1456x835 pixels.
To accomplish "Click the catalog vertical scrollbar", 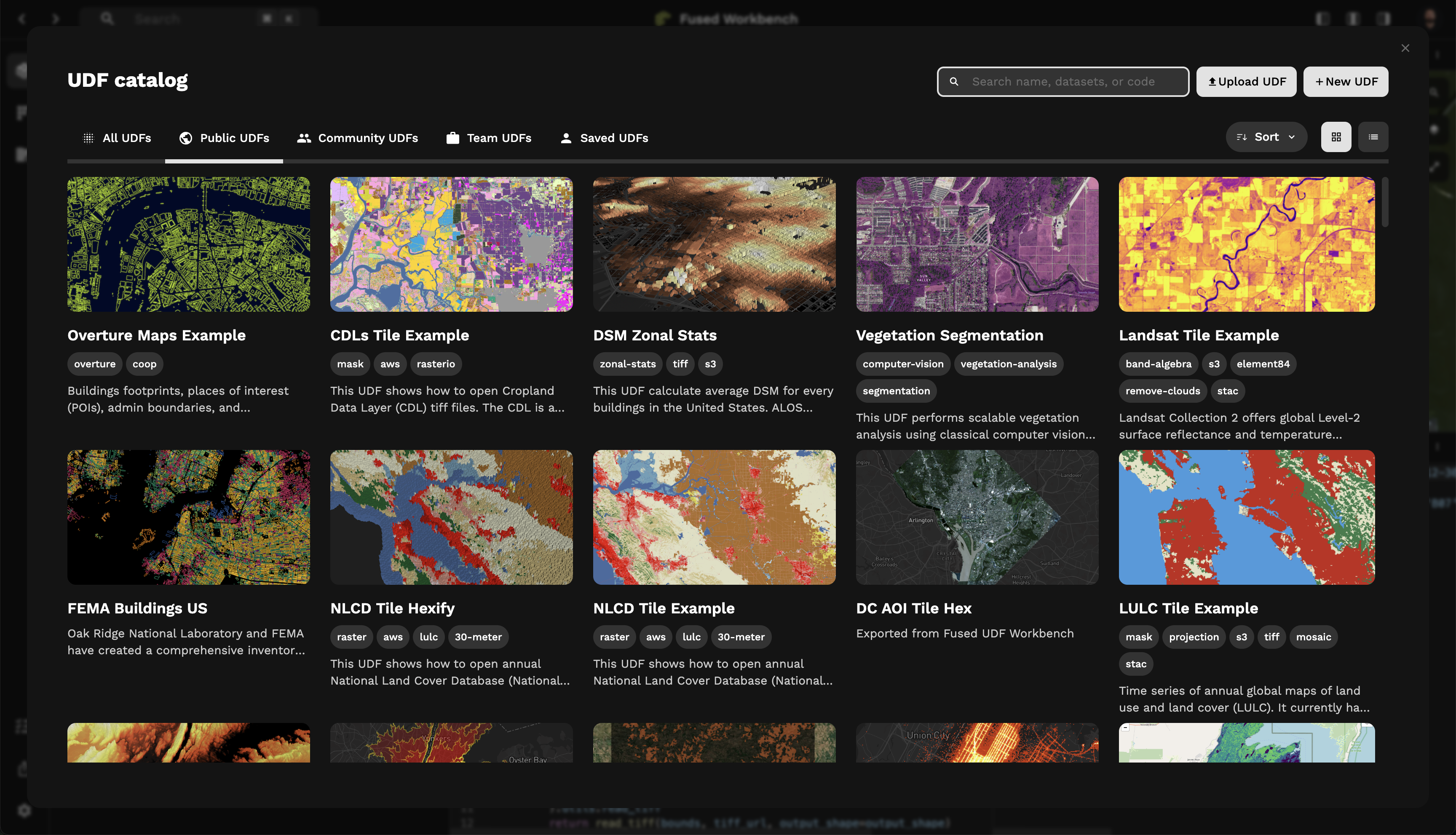I will coord(1384,202).
